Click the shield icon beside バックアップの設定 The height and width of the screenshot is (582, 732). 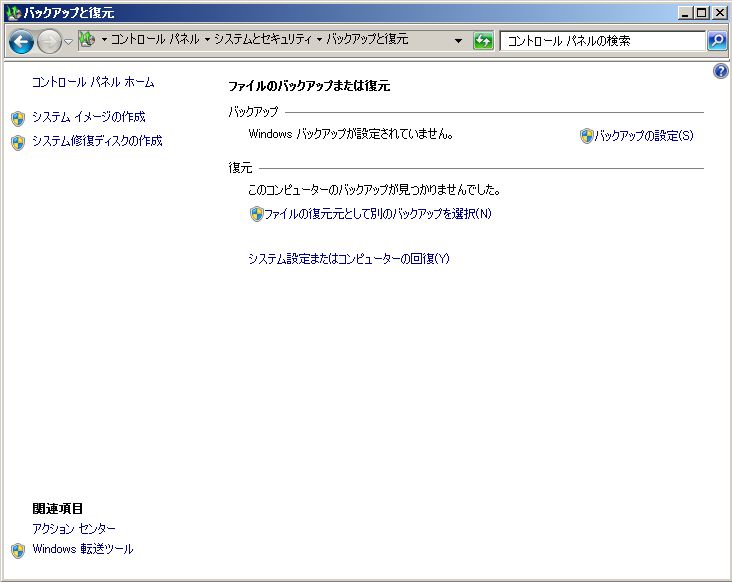tap(586, 136)
